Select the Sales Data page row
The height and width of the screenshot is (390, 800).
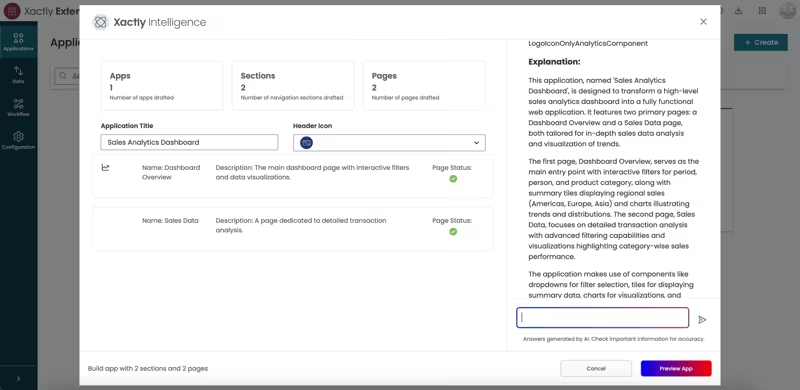pyautogui.click(x=293, y=229)
